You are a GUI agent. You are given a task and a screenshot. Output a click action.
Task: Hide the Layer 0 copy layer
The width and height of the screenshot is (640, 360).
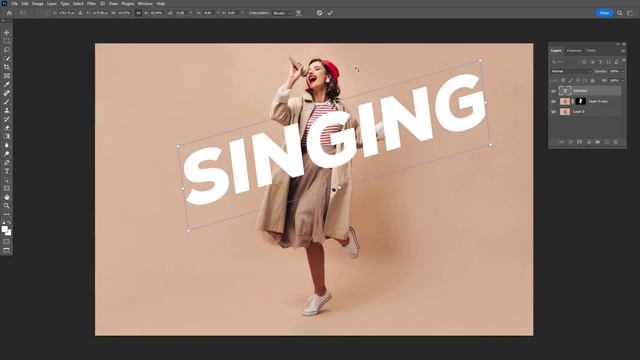coord(553,101)
